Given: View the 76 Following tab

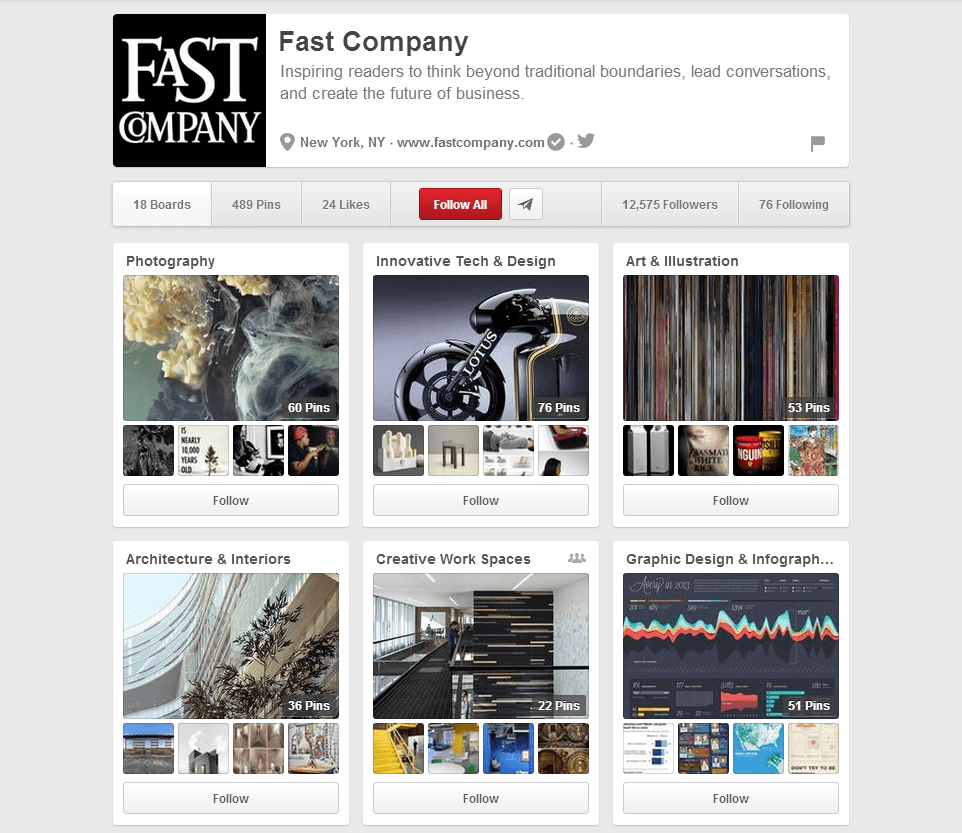Looking at the screenshot, I should click(794, 204).
